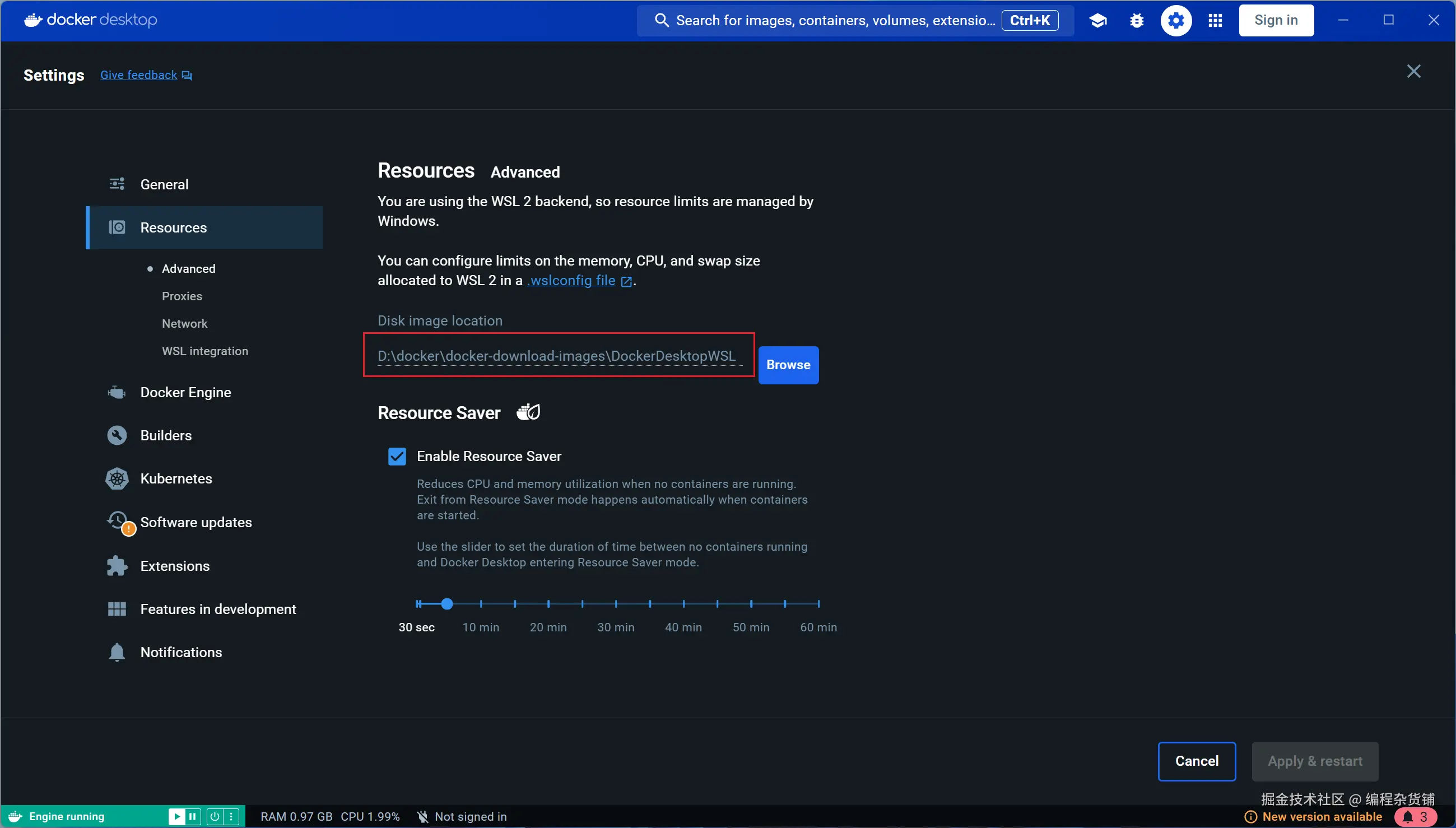
Task: Open the .wslconfig file link
Action: (572, 280)
